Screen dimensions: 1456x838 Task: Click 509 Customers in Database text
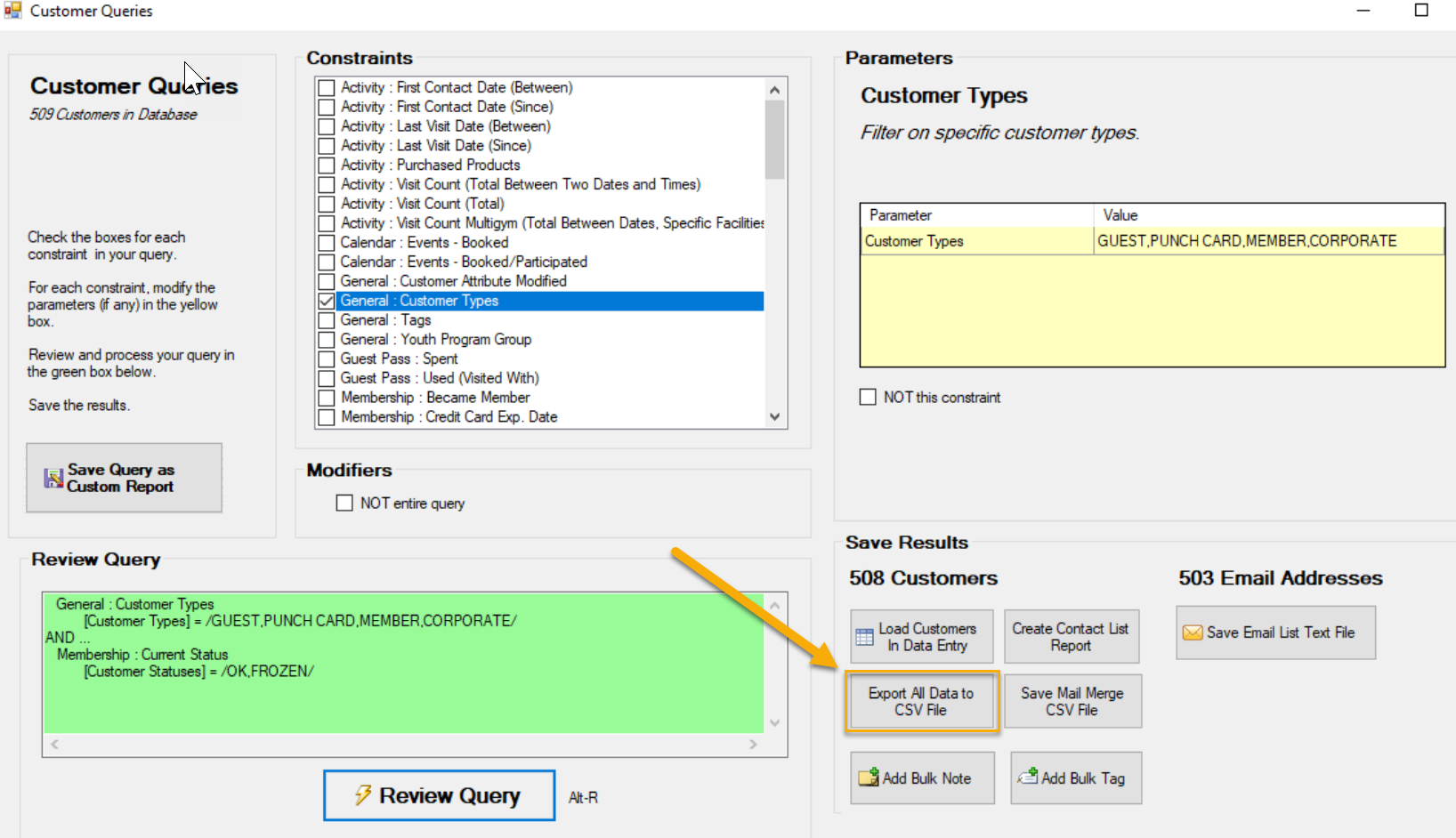pyautogui.click(x=113, y=115)
